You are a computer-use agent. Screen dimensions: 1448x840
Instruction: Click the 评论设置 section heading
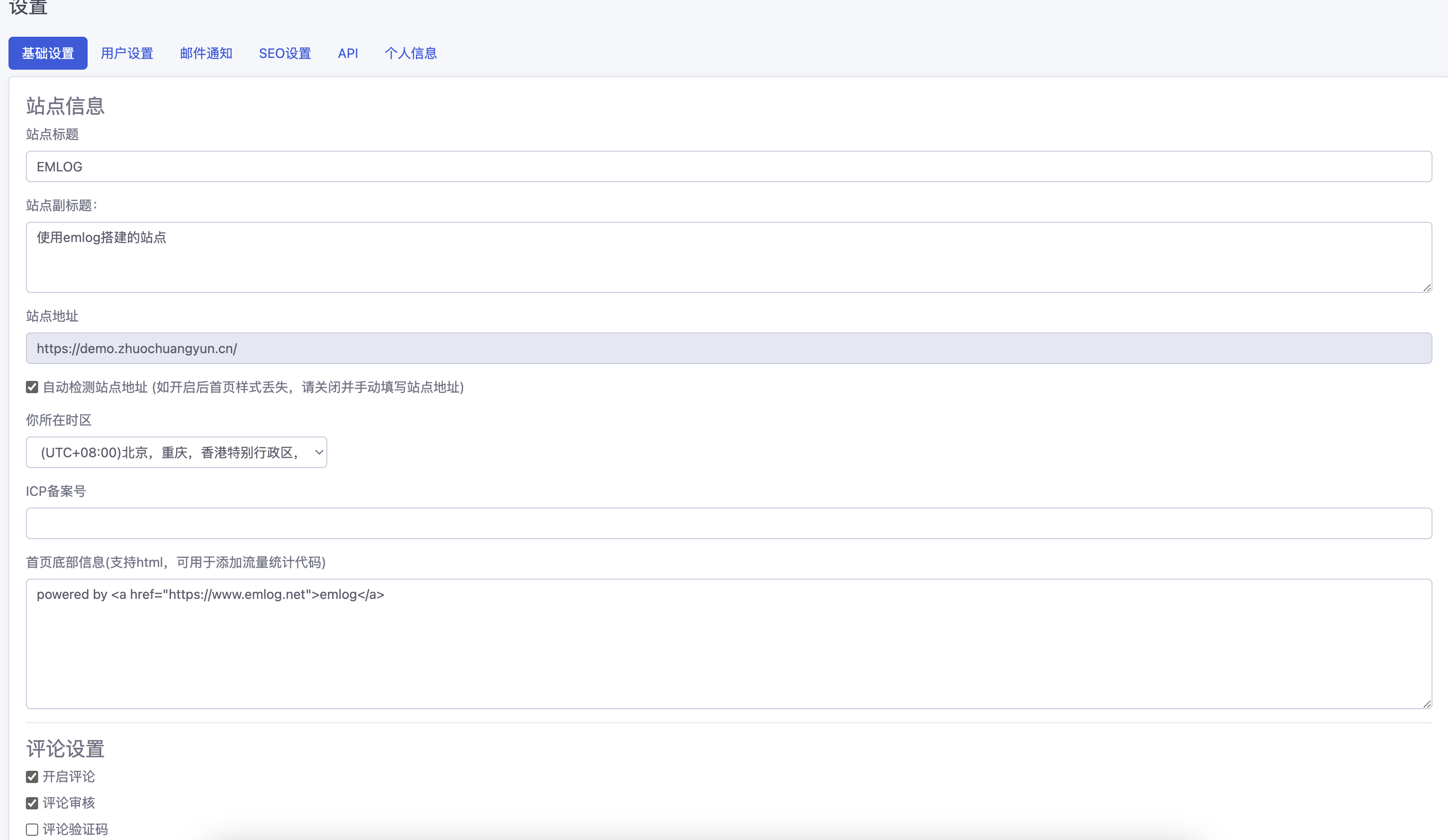point(65,749)
